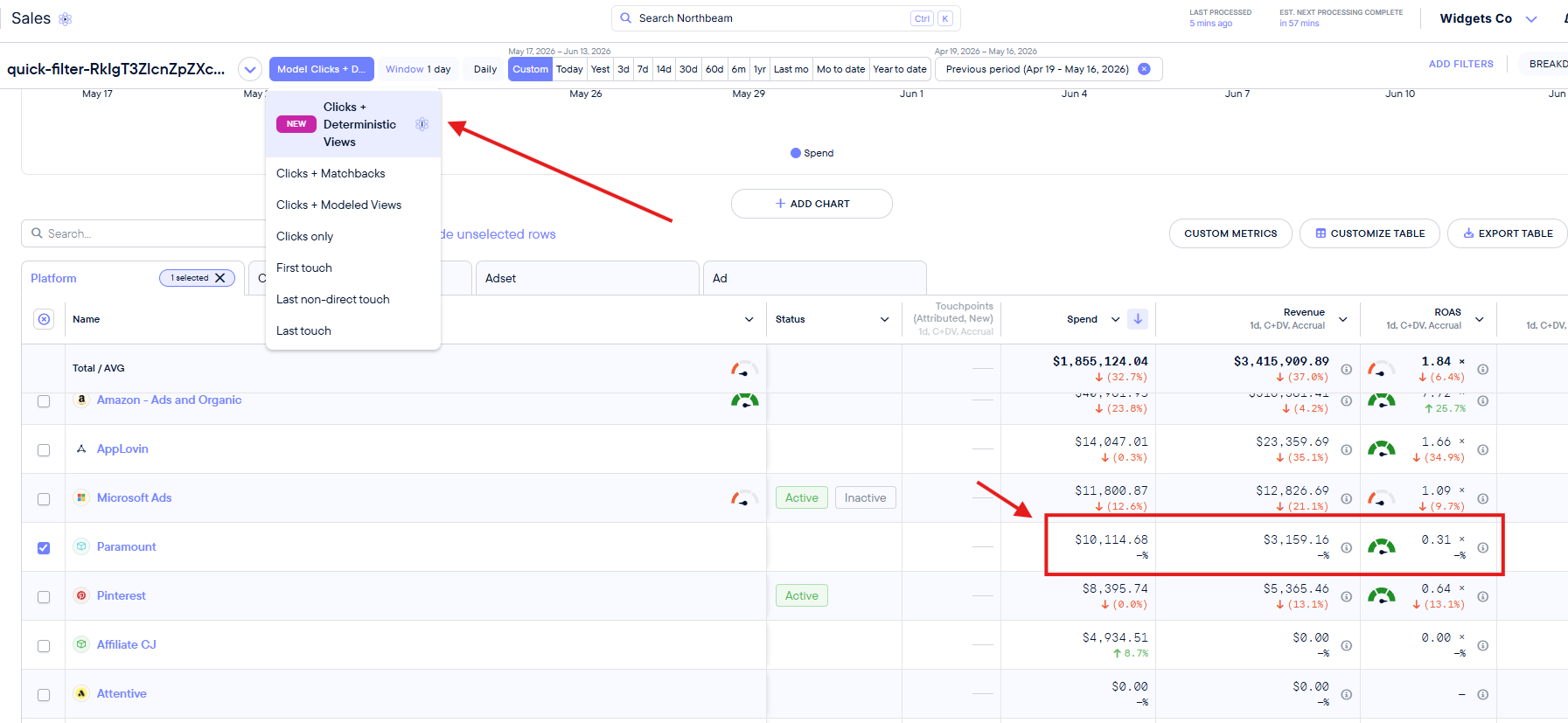Select Last touch attribution model

[x=353, y=330]
